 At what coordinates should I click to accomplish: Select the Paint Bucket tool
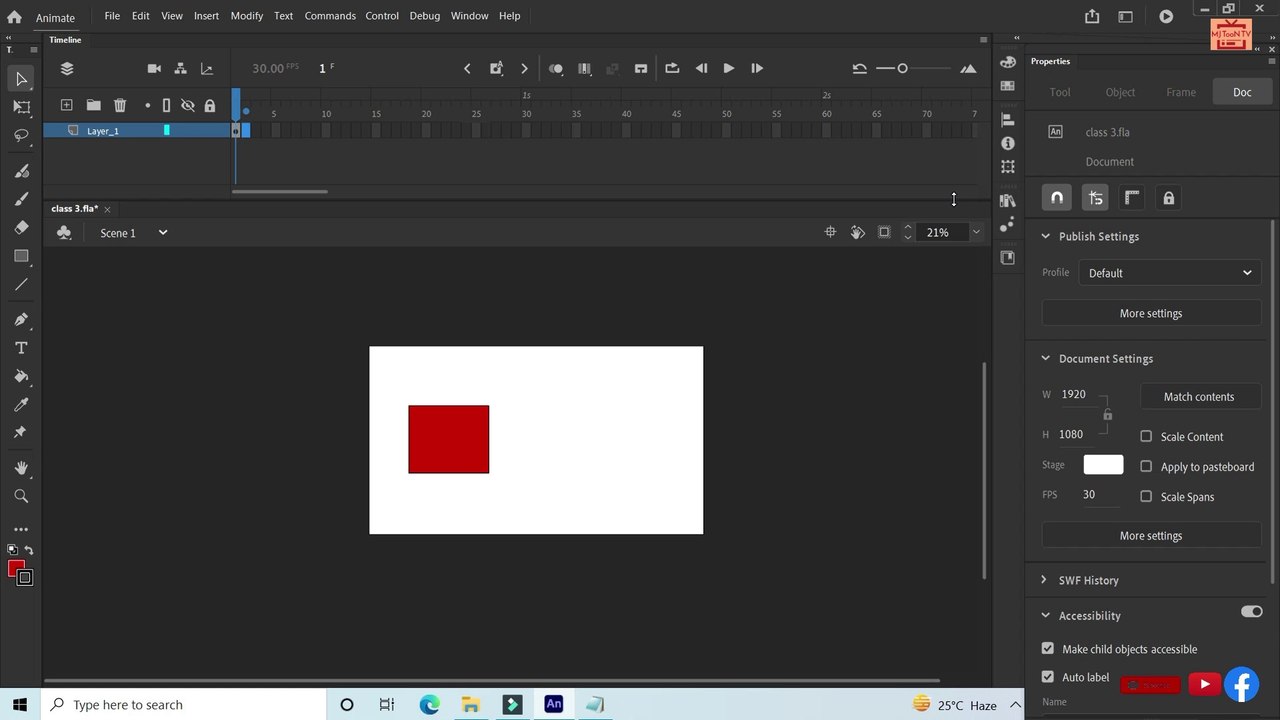pos(21,376)
